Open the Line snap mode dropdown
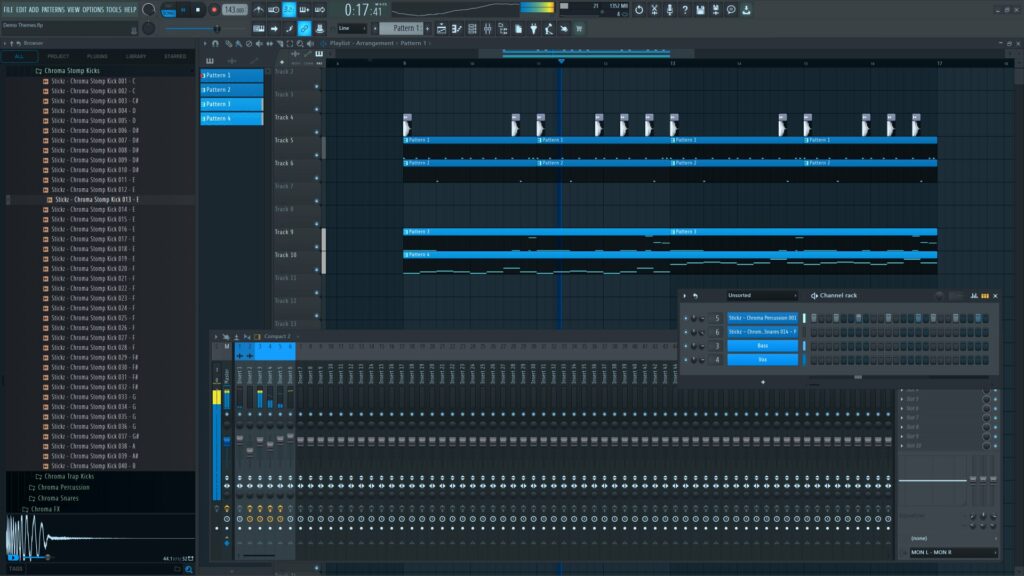 pyautogui.click(x=352, y=29)
